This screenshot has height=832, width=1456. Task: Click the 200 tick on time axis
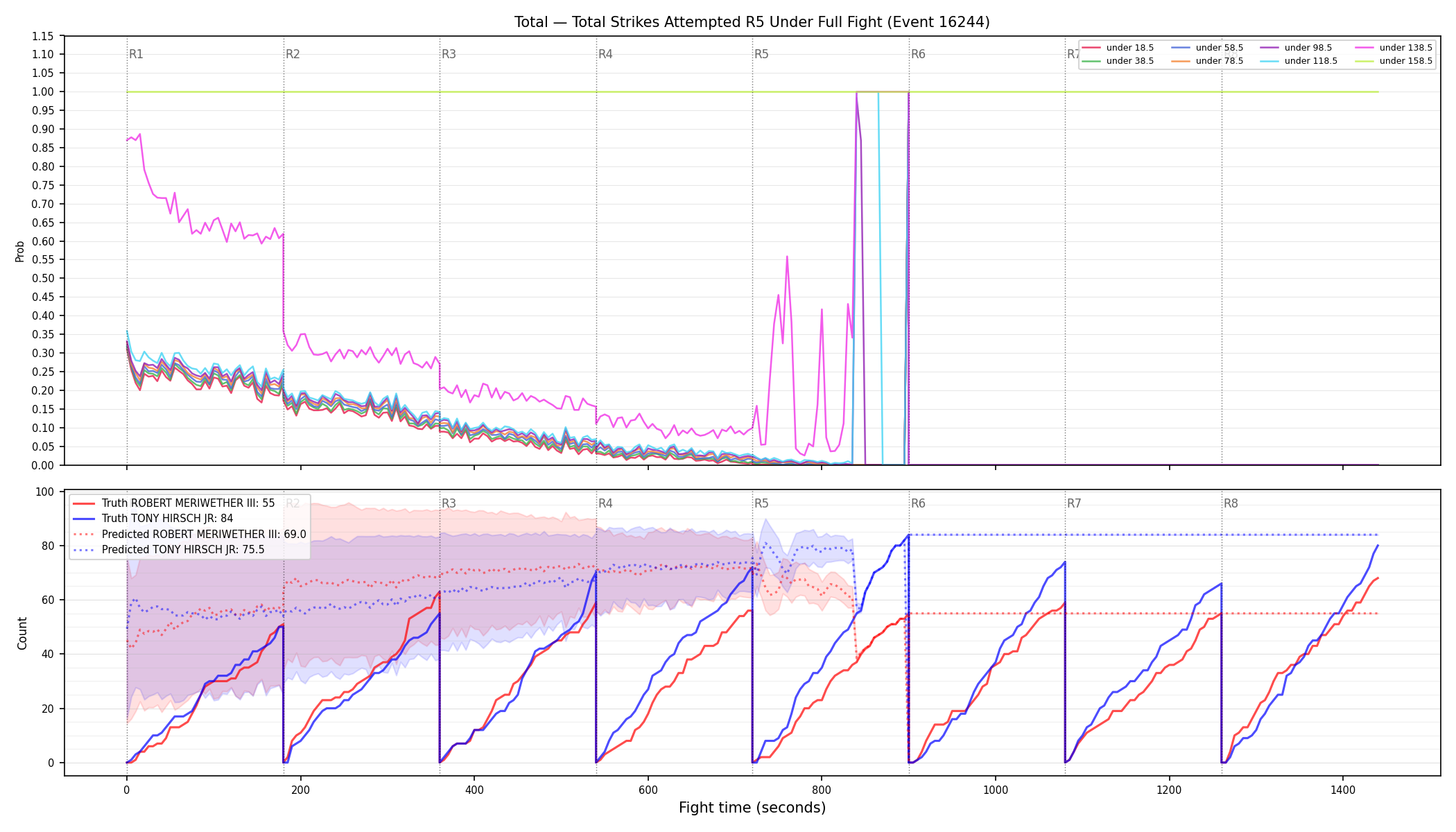300,790
